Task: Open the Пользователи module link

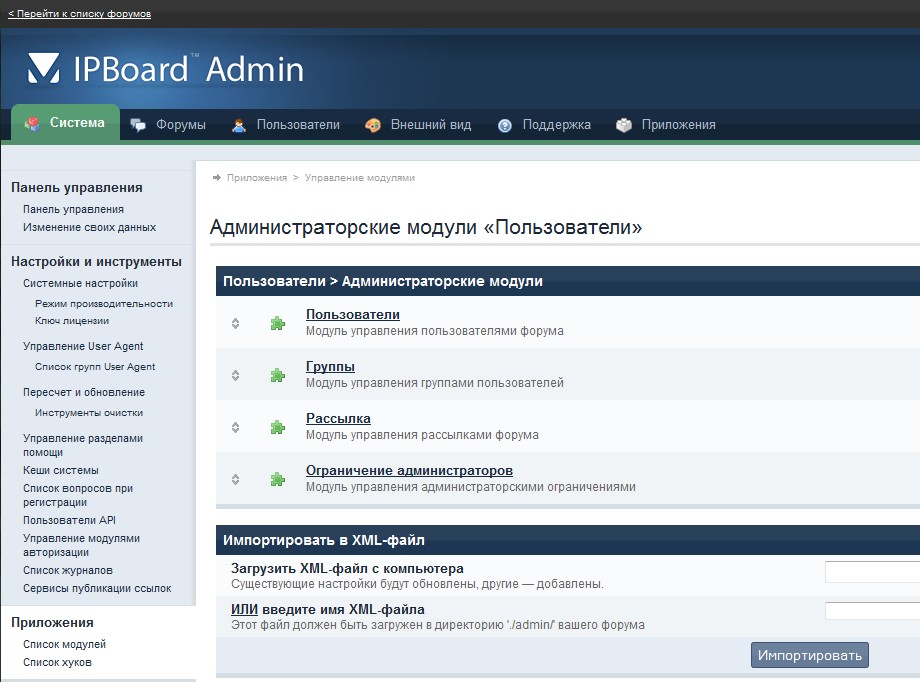Action: coord(353,315)
